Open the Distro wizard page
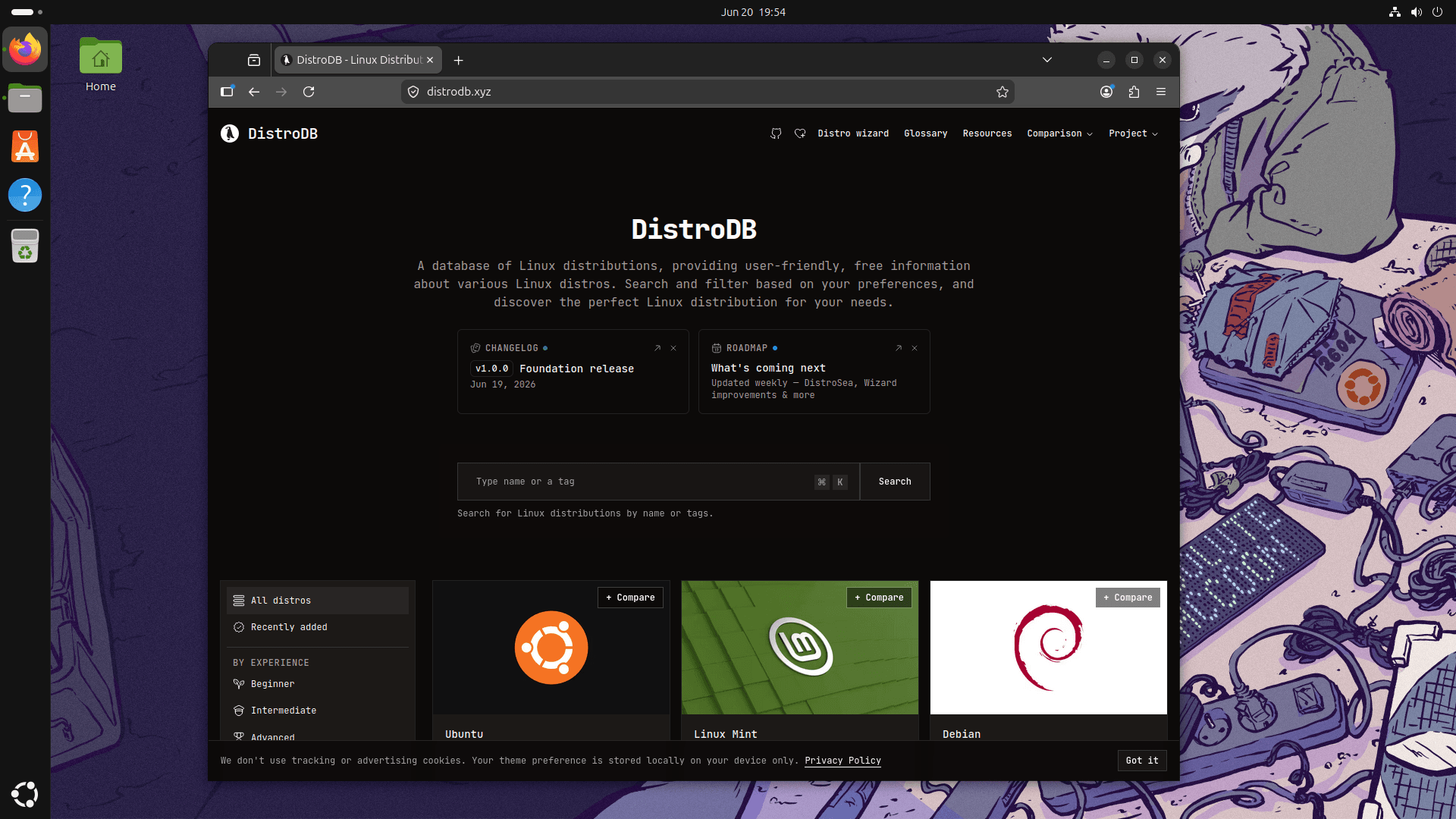The image size is (1456, 819). 853,133
